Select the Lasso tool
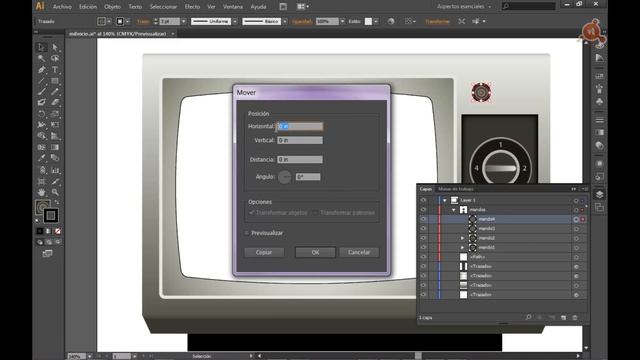Viewport: 640px width, 360px height. pos(55,58)
